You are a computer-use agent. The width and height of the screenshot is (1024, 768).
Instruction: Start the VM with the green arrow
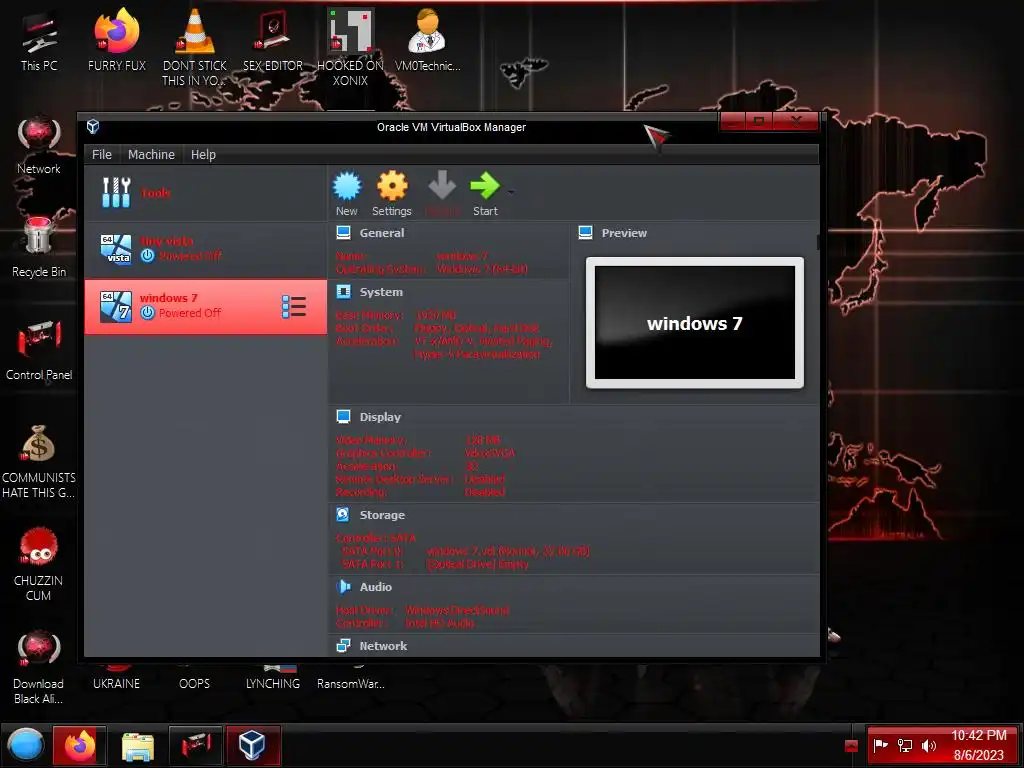pos(485,185)
